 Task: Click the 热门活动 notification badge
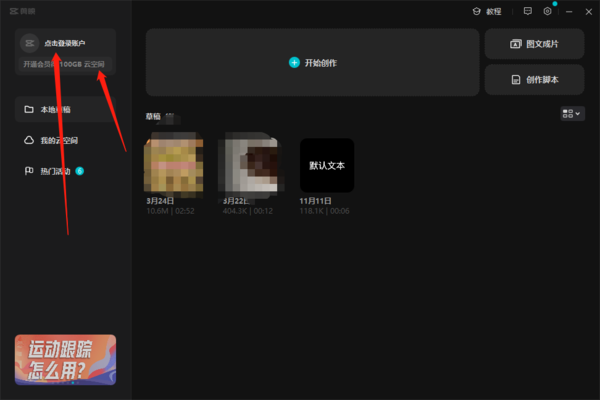click(x=80, y=171)
